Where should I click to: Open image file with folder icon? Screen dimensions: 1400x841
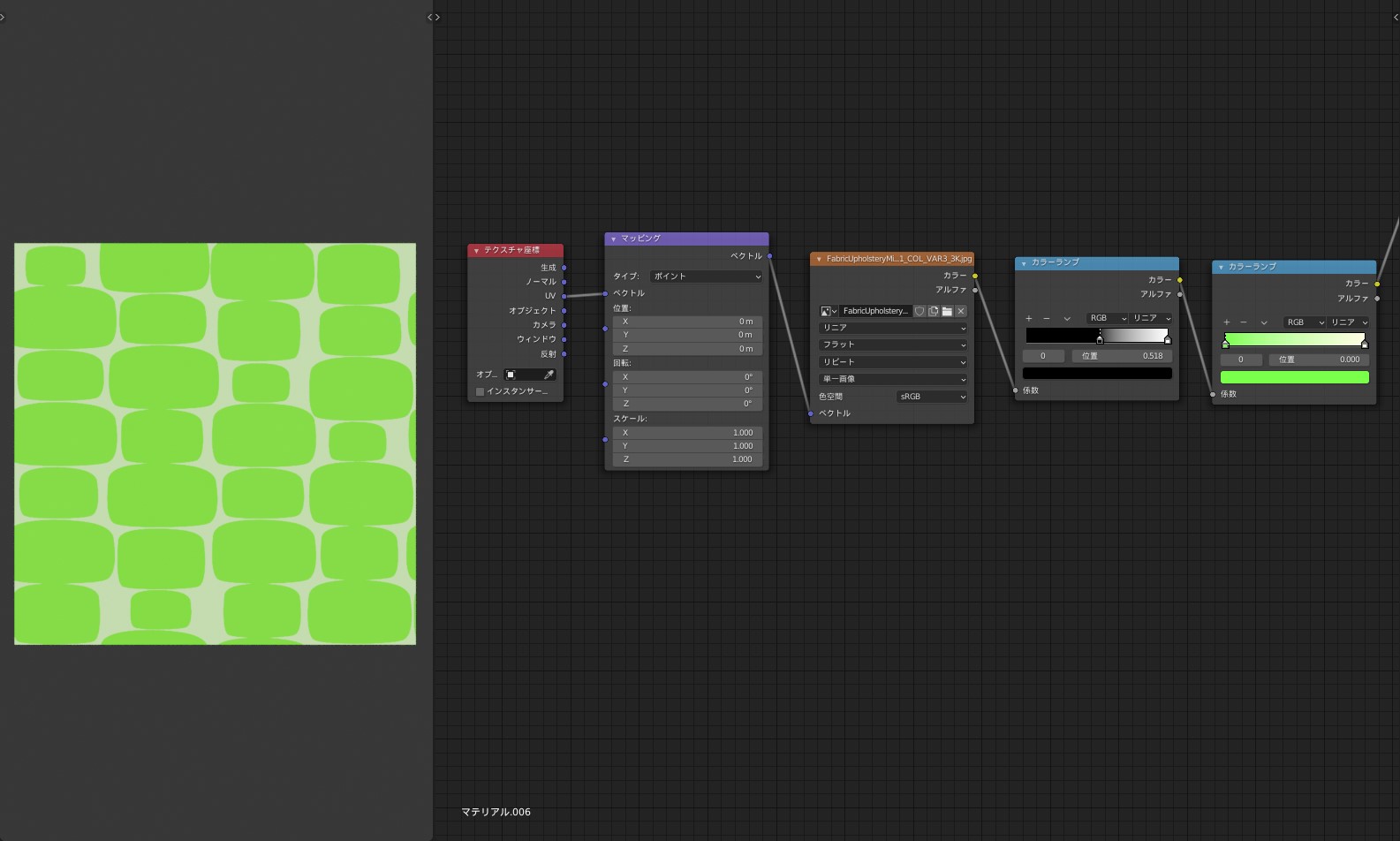click(947, 311)
